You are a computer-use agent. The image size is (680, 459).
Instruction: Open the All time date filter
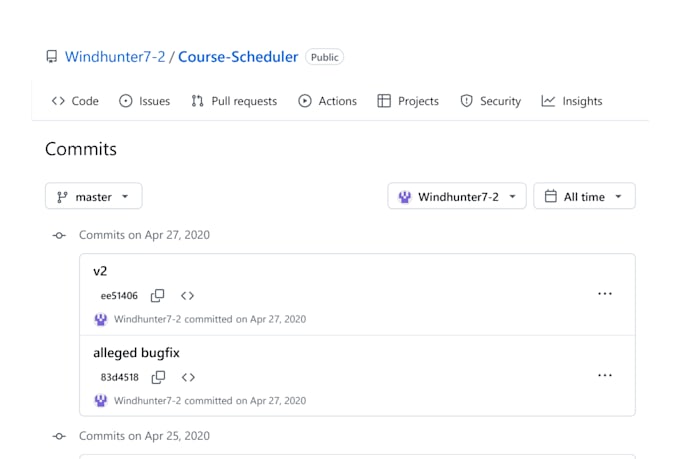point(585,197)
